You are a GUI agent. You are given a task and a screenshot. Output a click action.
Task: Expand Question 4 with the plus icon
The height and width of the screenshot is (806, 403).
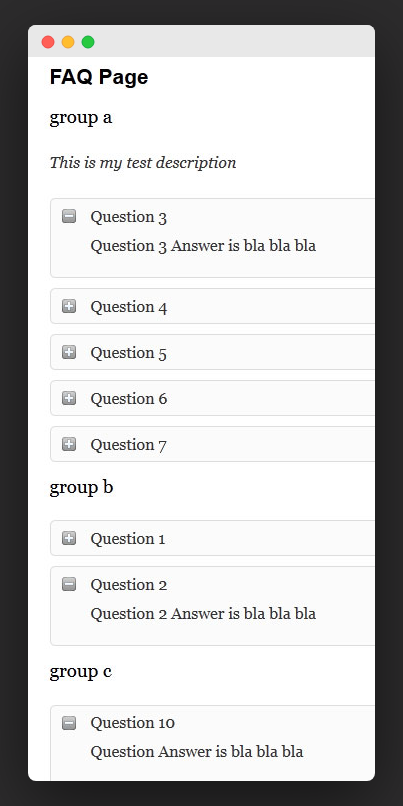tap(69, 306)
